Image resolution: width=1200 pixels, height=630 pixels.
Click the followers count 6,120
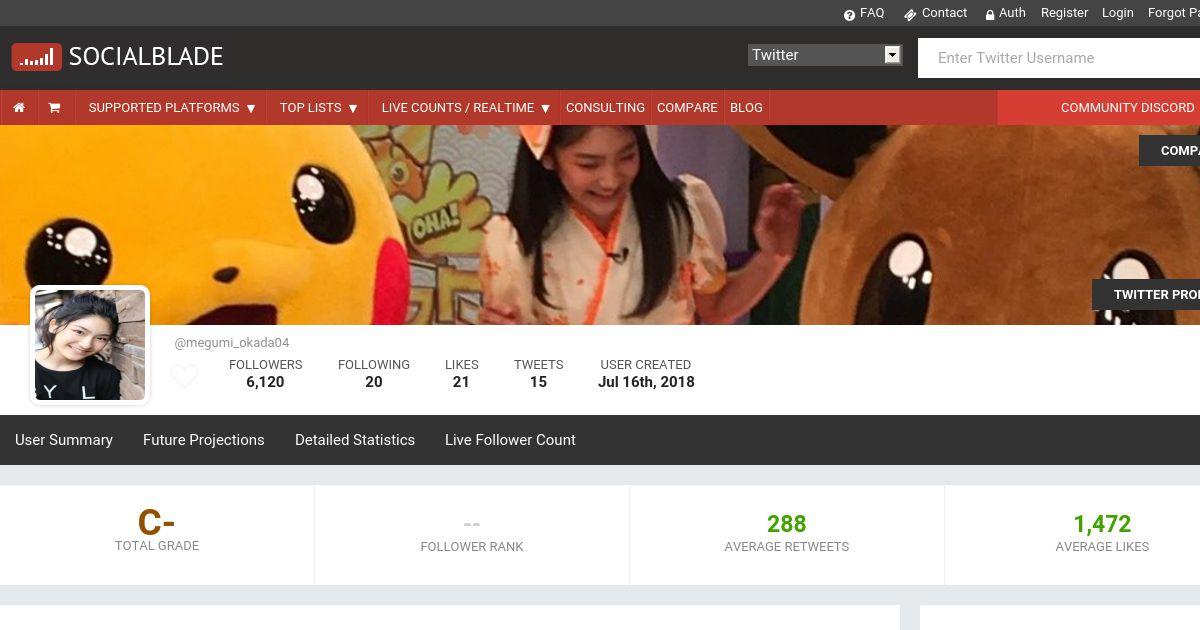click(x=265, y=382)
